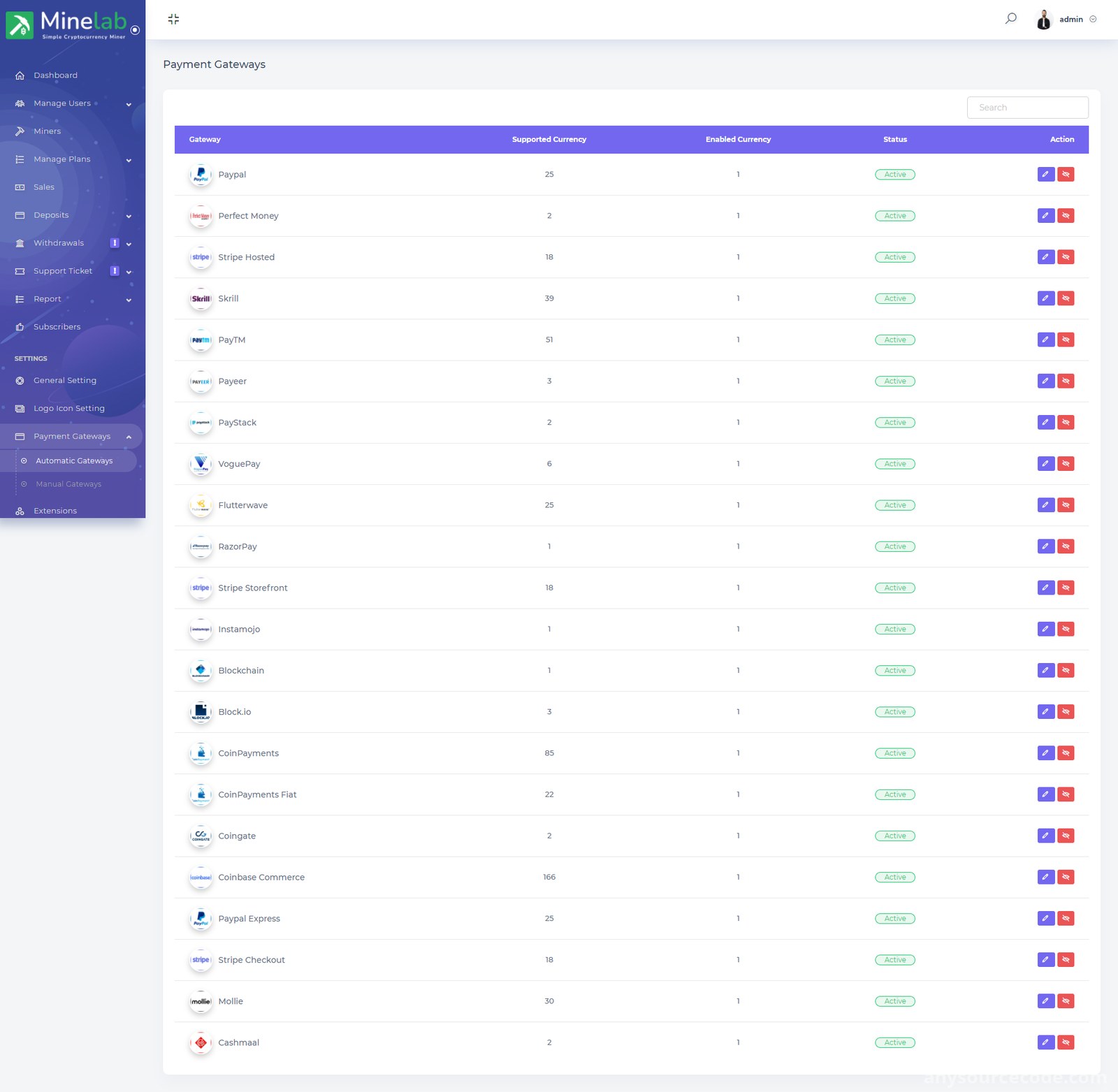Edit the Instamojo gateway
The width and height of the screenshot is (1118, 1092).
1045,629
